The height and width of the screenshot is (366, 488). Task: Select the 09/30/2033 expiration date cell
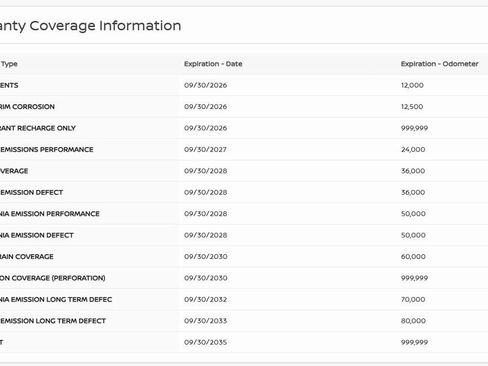click(205, 321)
